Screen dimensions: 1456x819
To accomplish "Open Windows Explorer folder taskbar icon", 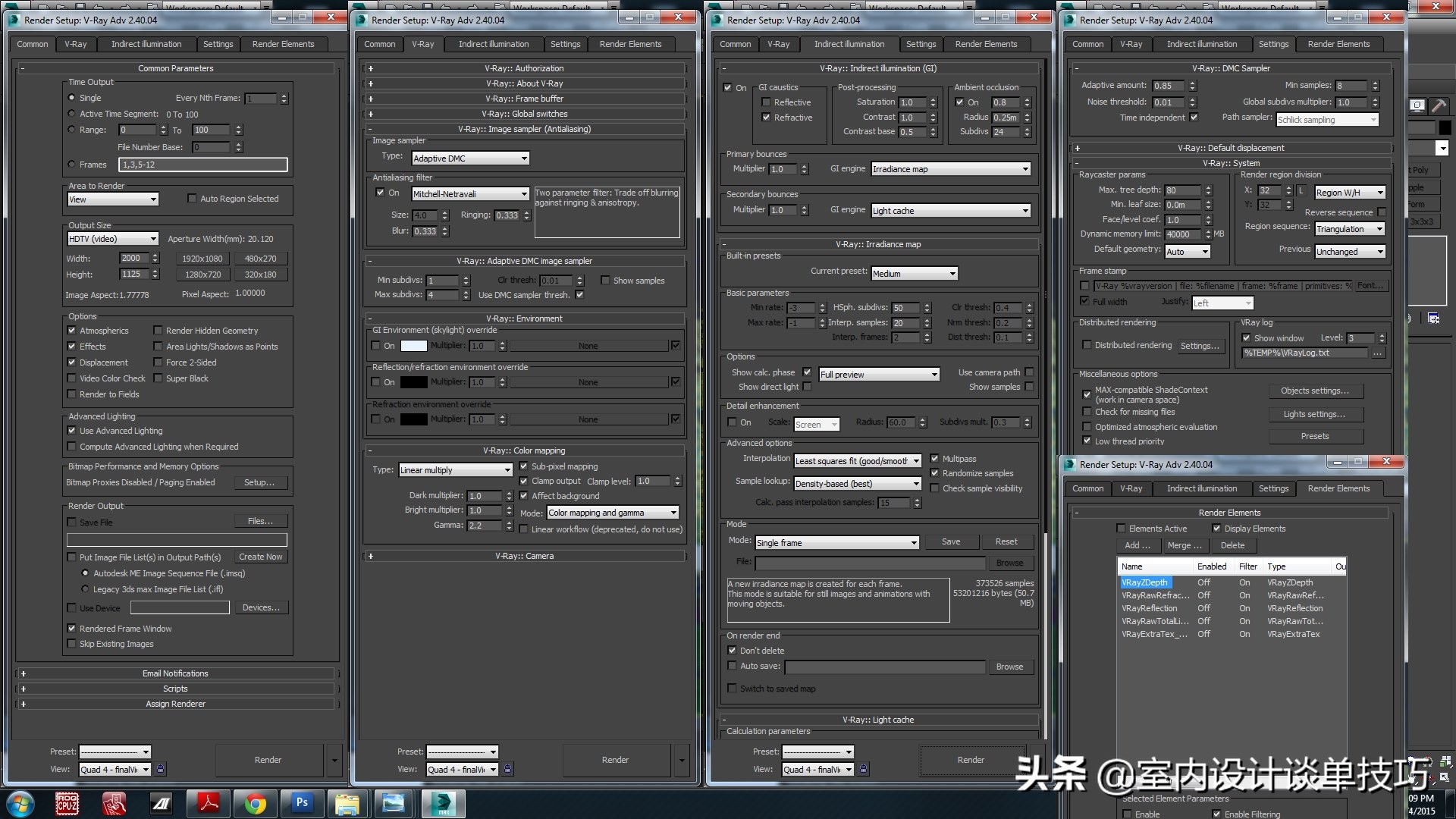I will coord(347,803).
